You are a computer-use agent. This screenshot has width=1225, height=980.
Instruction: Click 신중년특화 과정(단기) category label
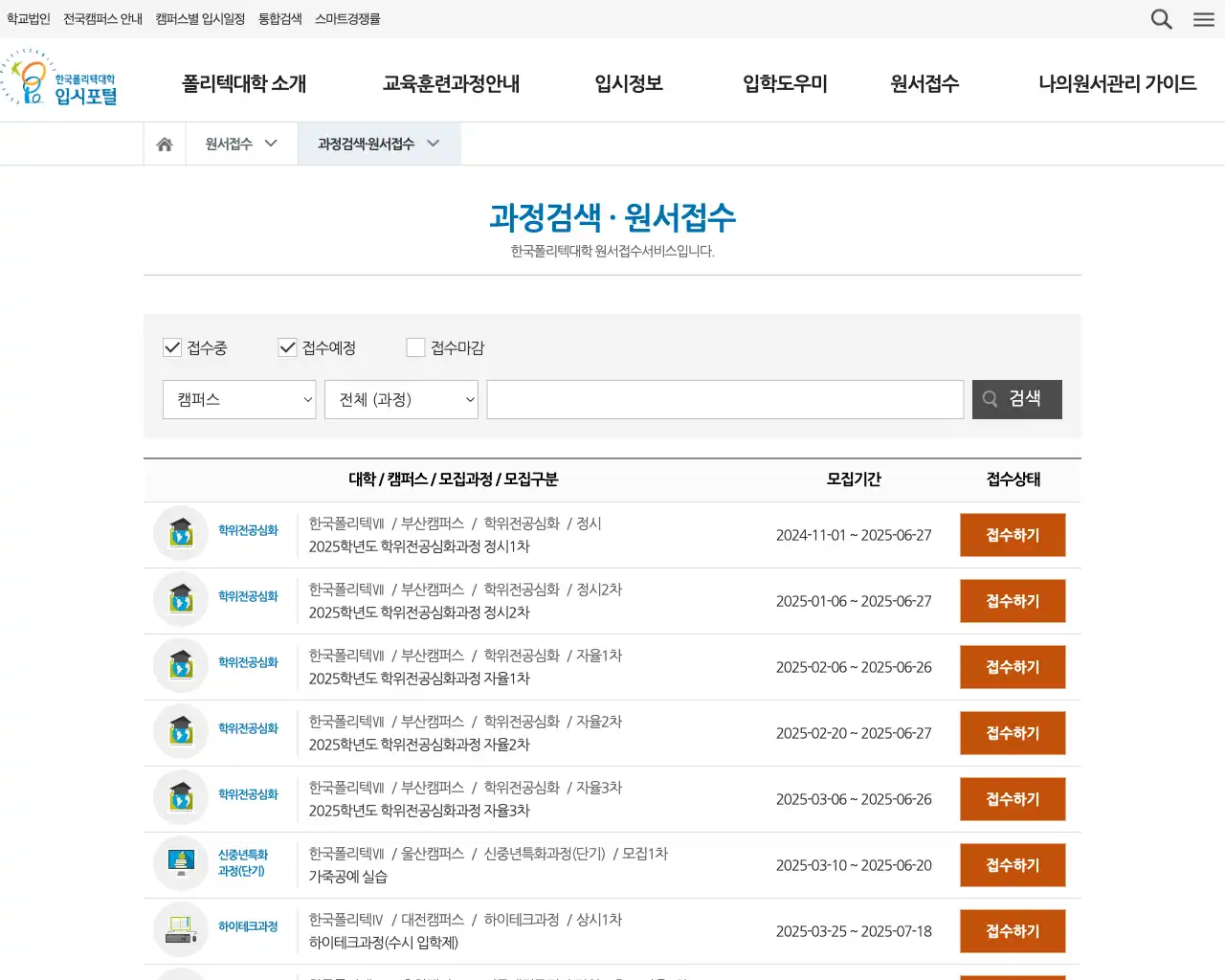click(x=242, y=863)
